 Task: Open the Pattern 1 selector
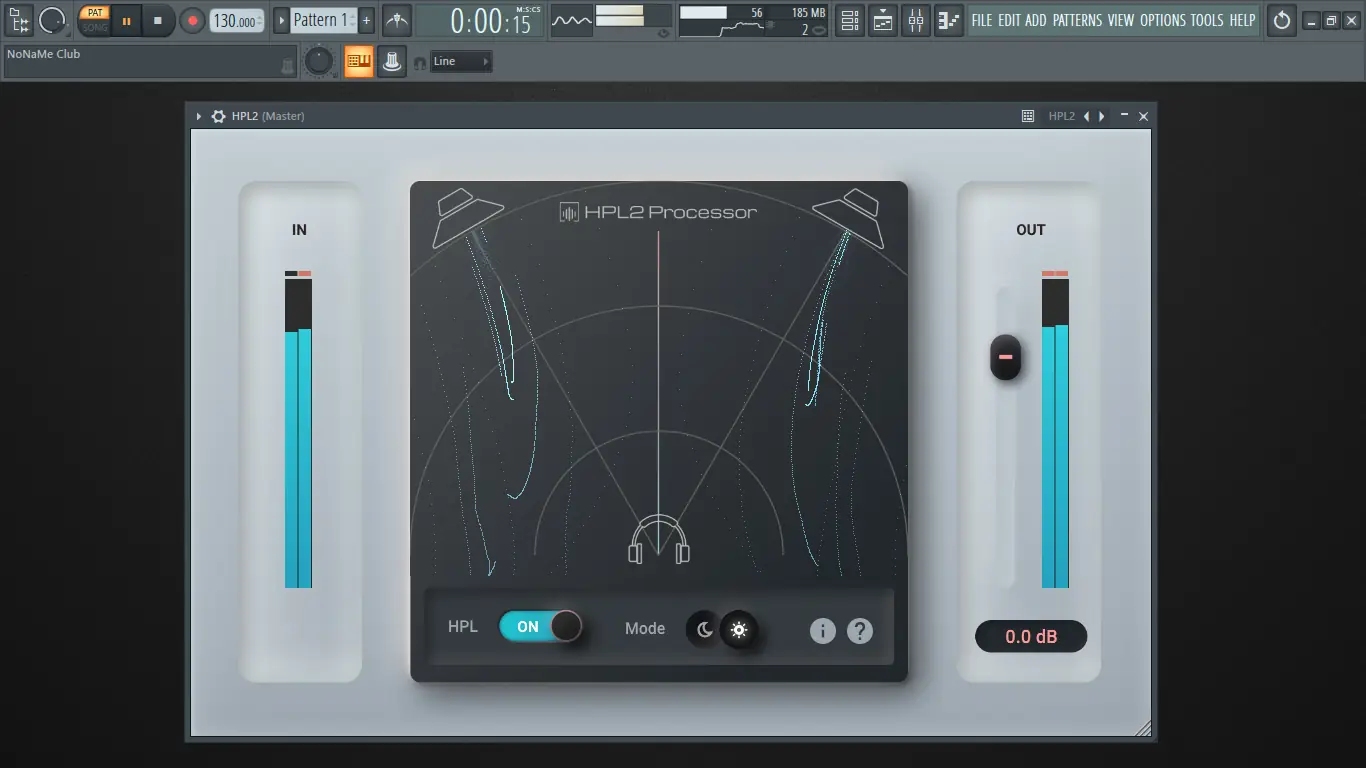pyautogui.click(x=323, y=20)
